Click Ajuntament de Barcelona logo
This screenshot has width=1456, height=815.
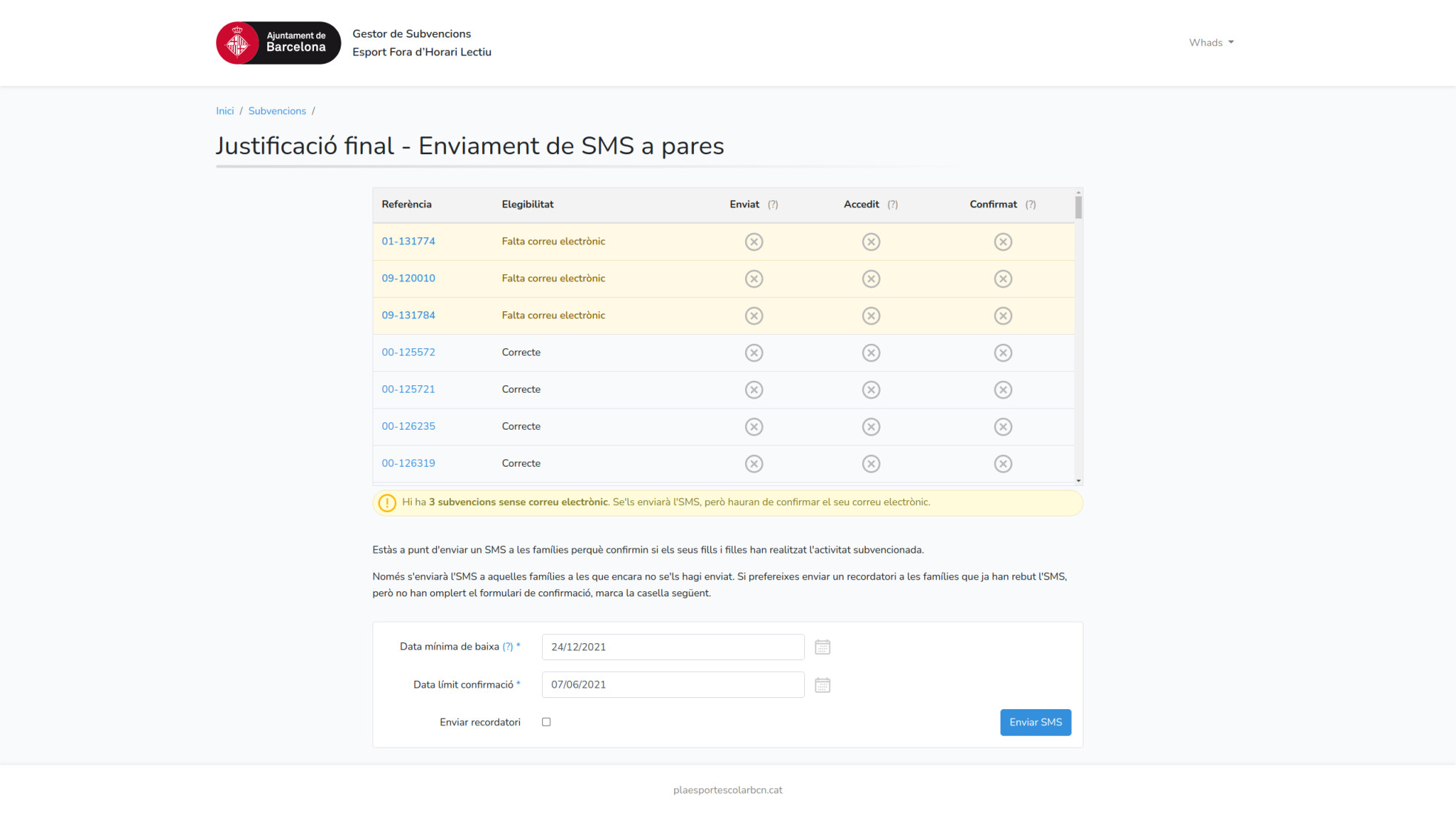point(278,43)
